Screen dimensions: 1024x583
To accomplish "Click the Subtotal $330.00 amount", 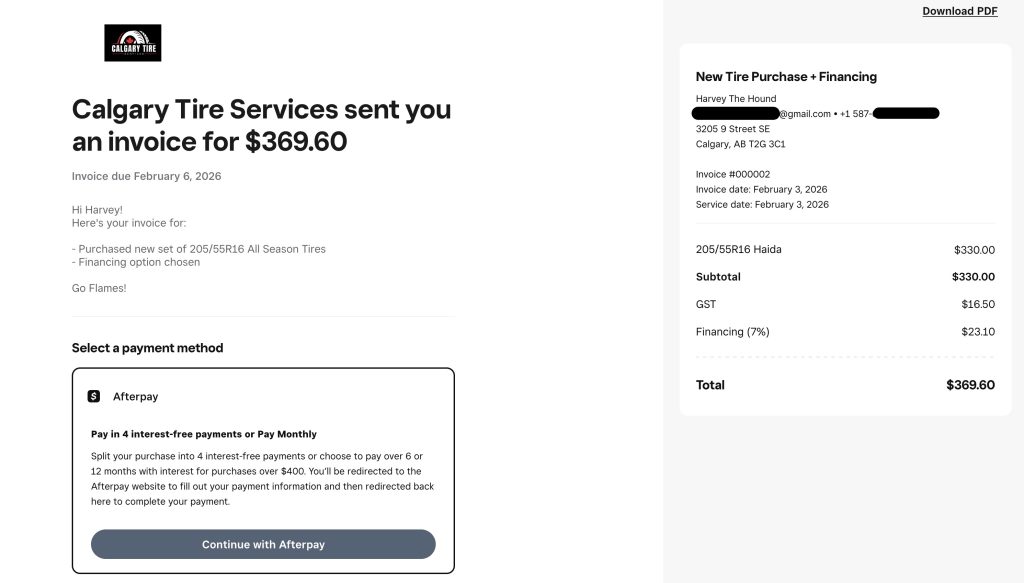I will [973, 277].
